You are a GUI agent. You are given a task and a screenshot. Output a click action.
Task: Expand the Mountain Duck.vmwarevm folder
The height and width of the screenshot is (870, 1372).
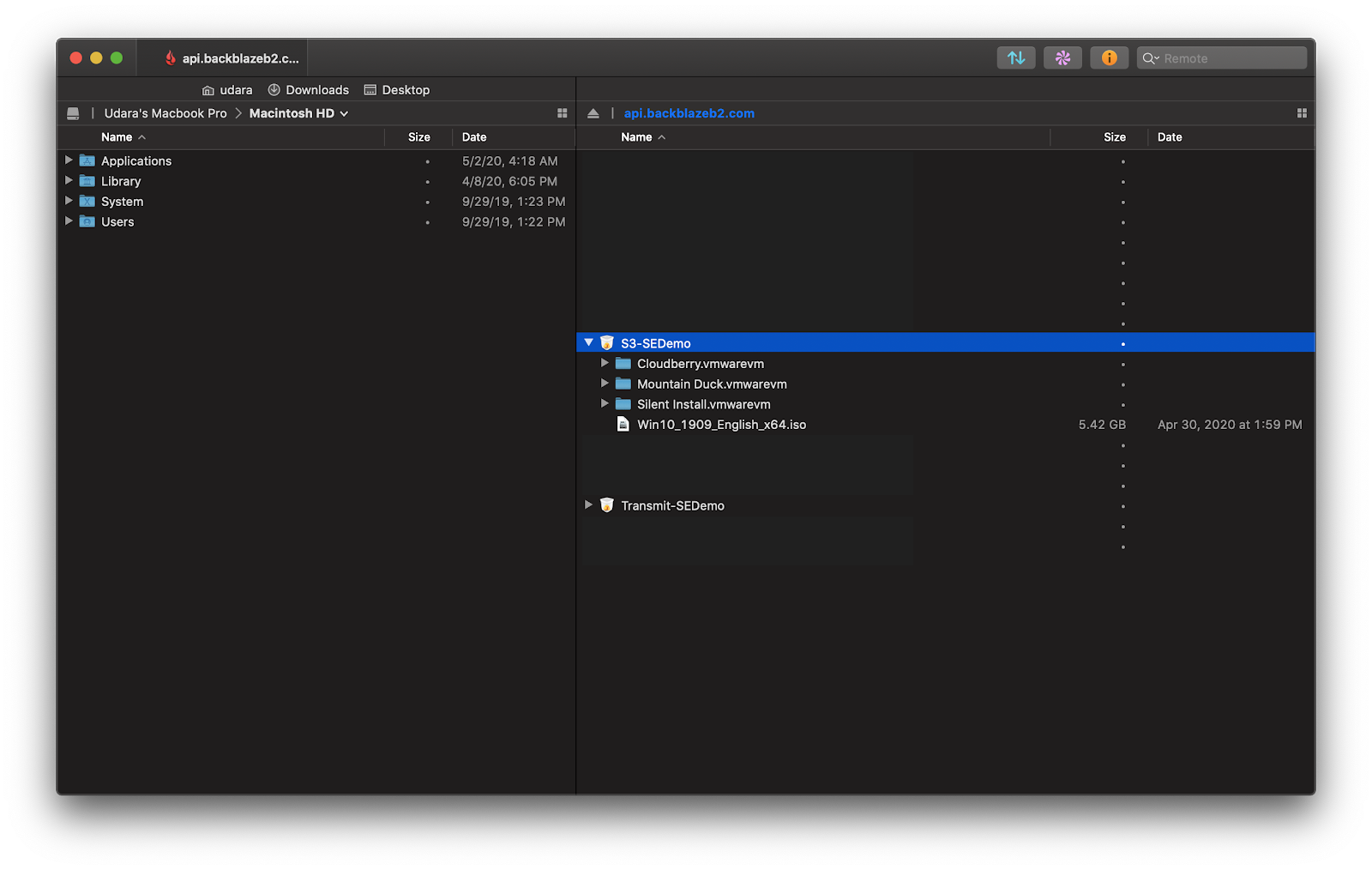[605, 384]
